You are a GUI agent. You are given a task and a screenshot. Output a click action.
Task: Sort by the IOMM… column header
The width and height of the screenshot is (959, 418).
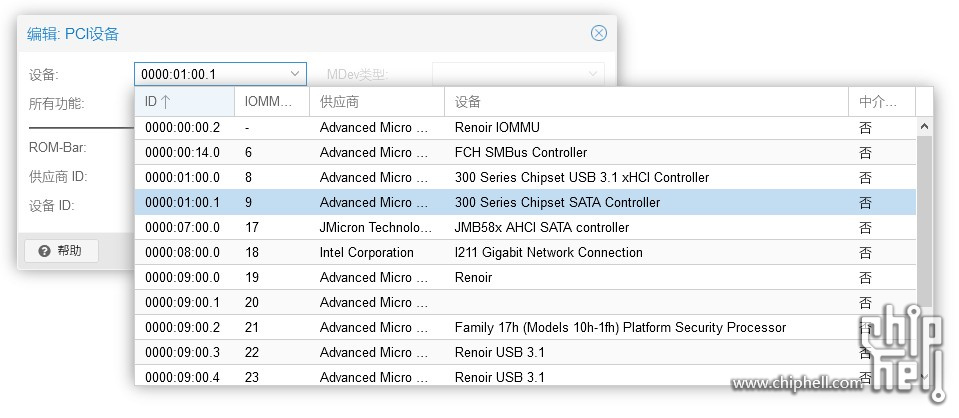[272, 102]
